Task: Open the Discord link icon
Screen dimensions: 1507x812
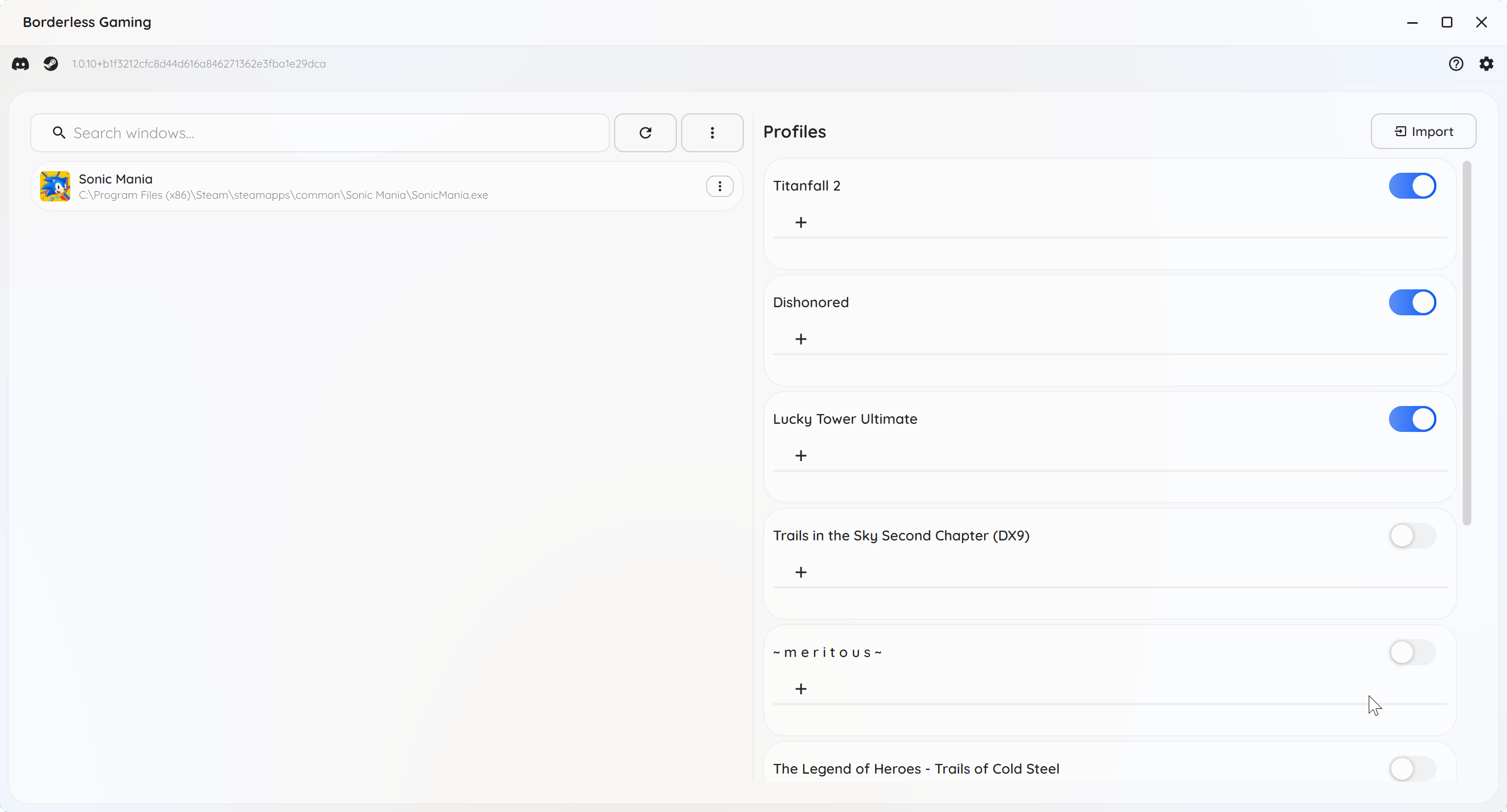Action: [21, 64]
